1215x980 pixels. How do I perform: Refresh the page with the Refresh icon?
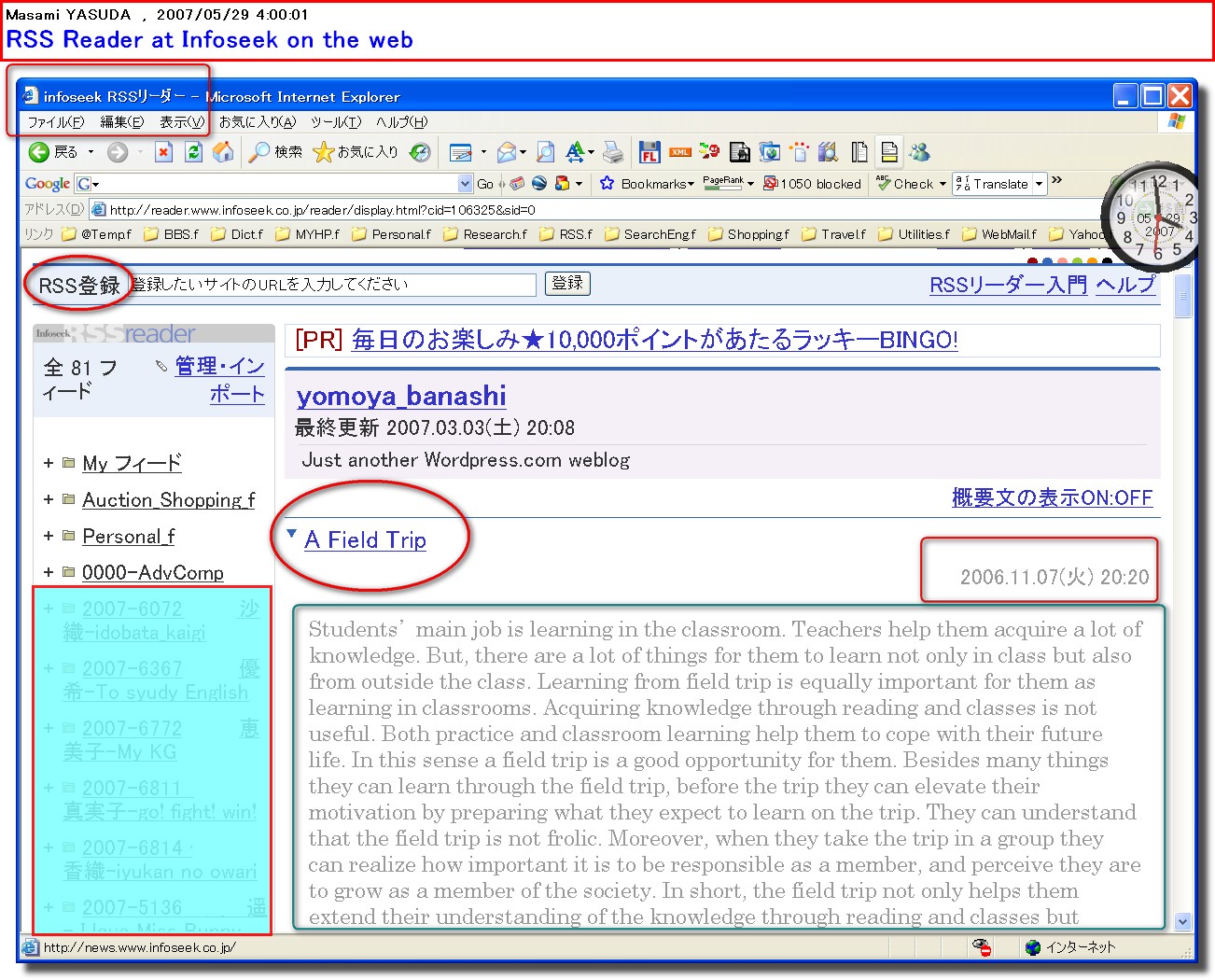[193, 152]
